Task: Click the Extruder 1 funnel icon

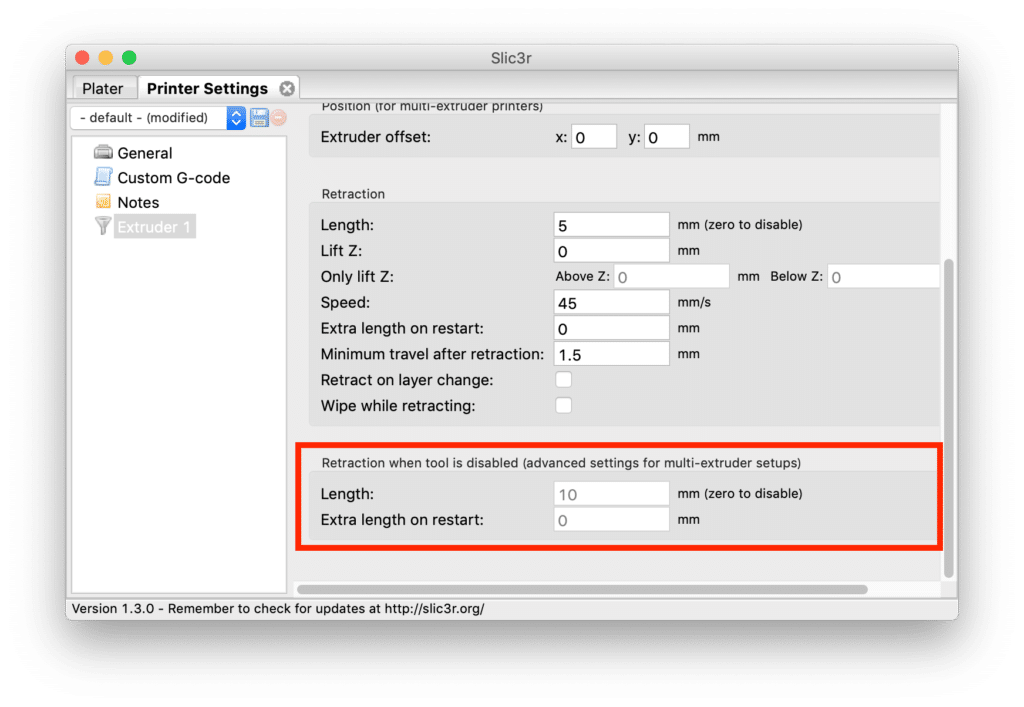Action: (103, 227)
